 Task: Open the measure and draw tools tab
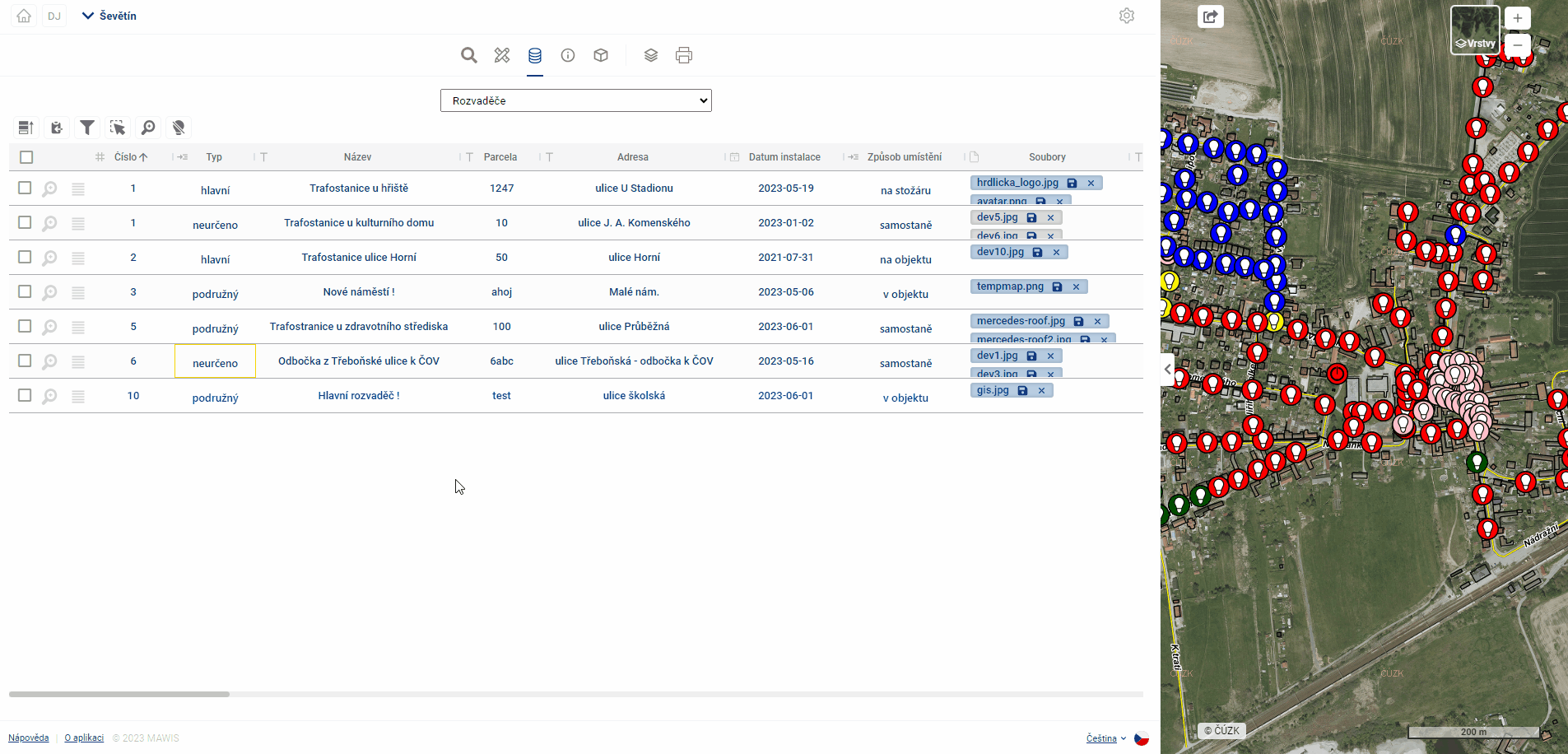[x=502, y=55]
